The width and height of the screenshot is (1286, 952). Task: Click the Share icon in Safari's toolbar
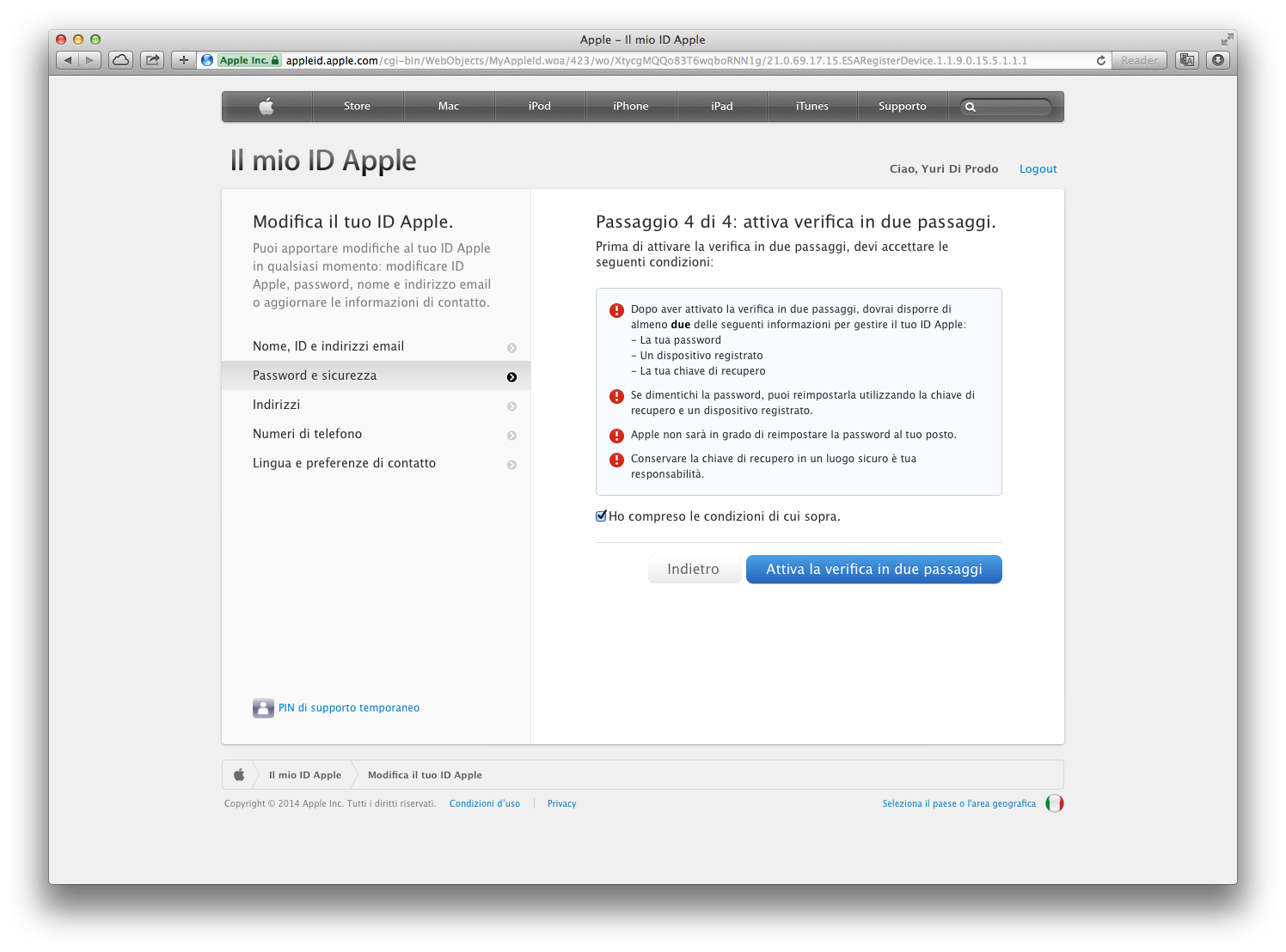(x=152, y=60)
